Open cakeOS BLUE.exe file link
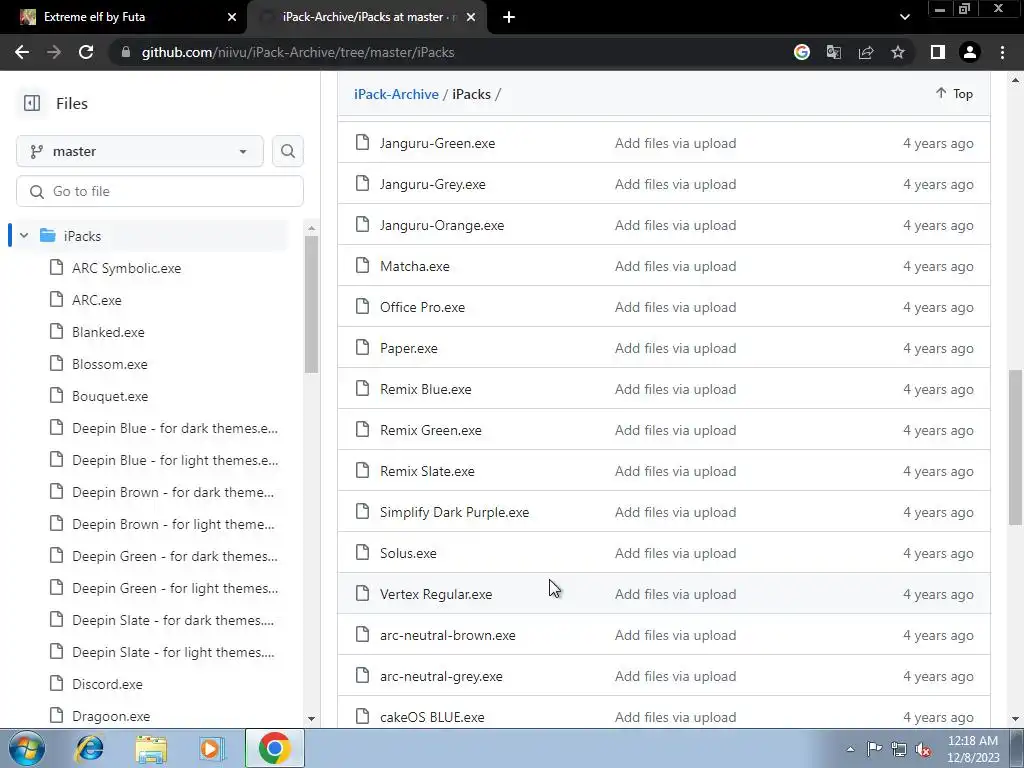Screen dimensions: 1024x768 432,718
